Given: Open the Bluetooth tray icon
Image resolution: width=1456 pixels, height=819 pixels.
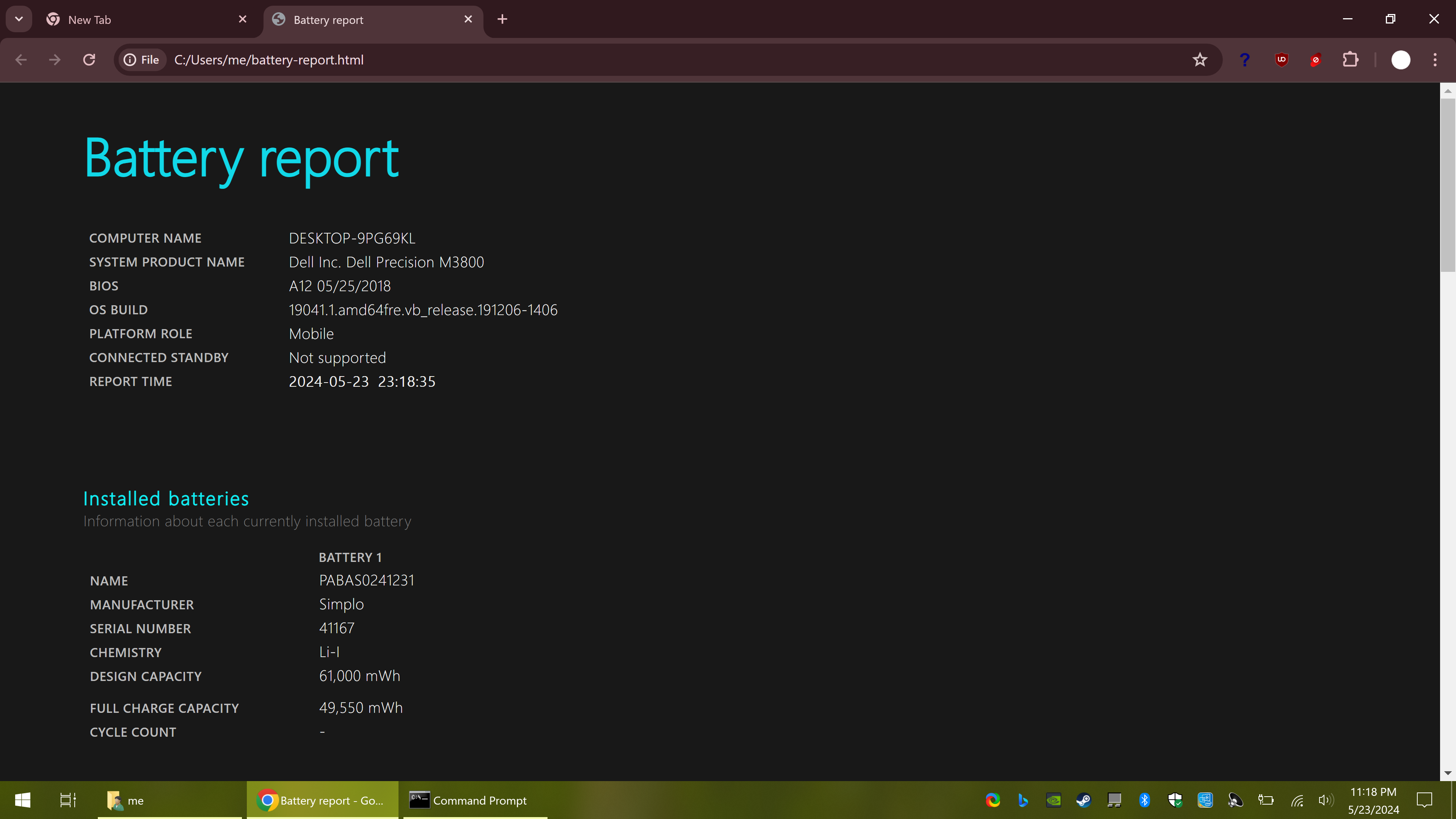Looking at the screenshot, I should (x=1144, y=800).
